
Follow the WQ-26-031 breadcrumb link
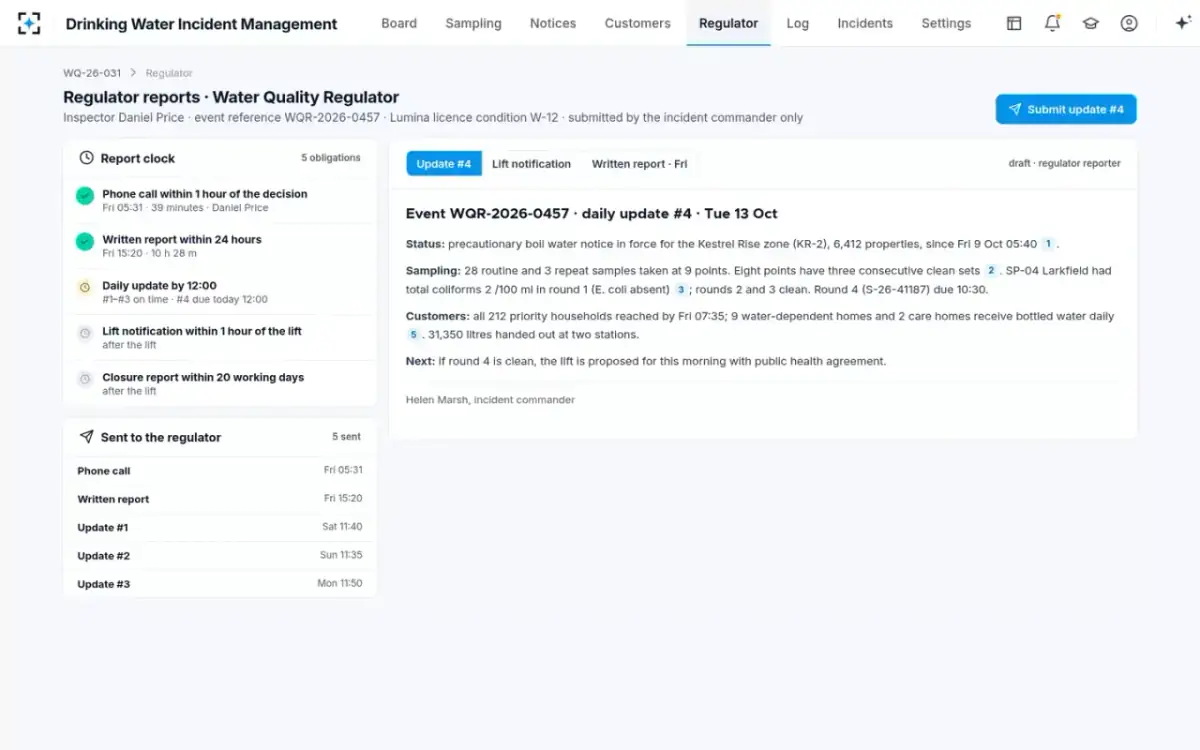tap(92, 73)
